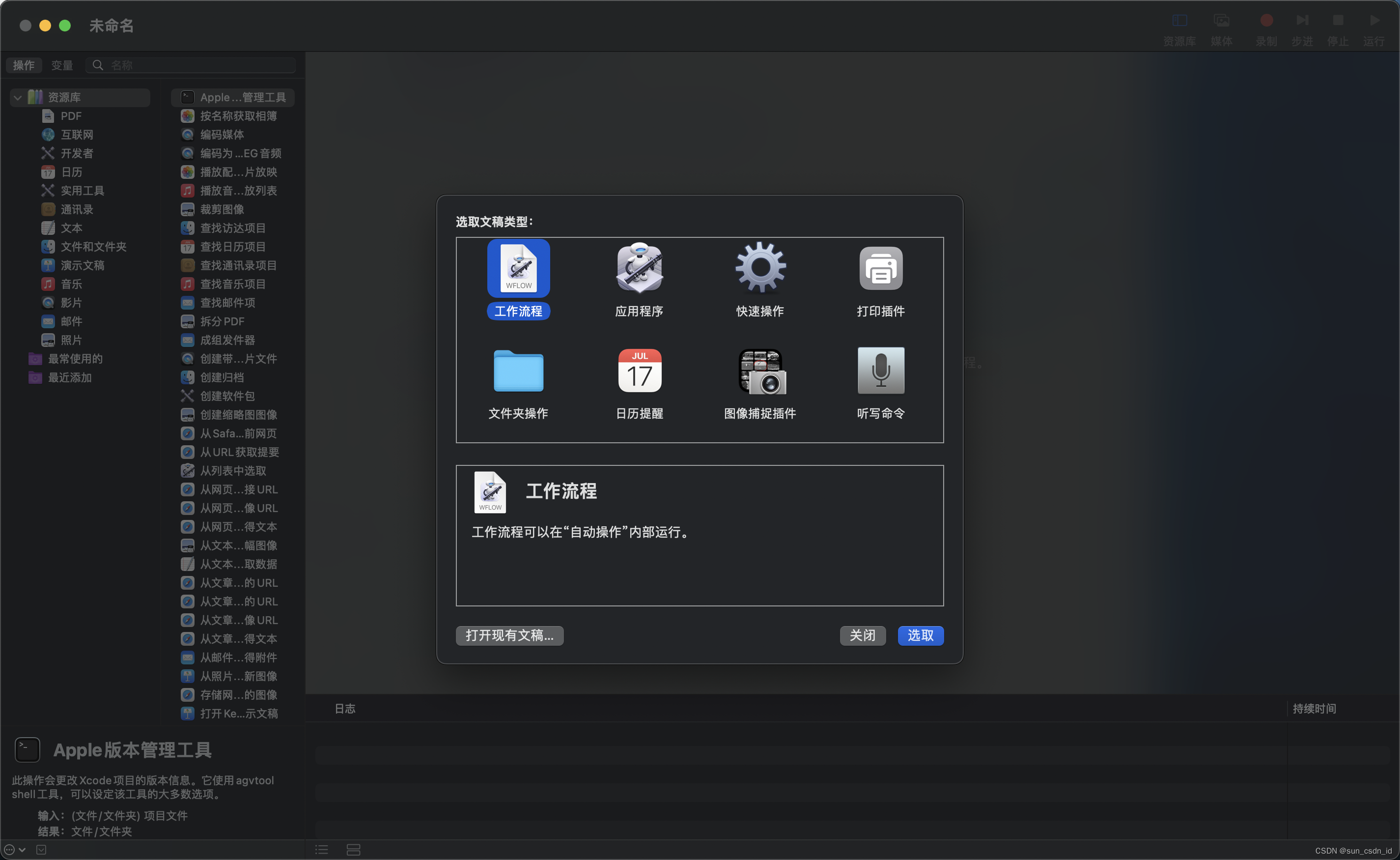Click the 录制 record button in toolbar

click(1266, 21)
